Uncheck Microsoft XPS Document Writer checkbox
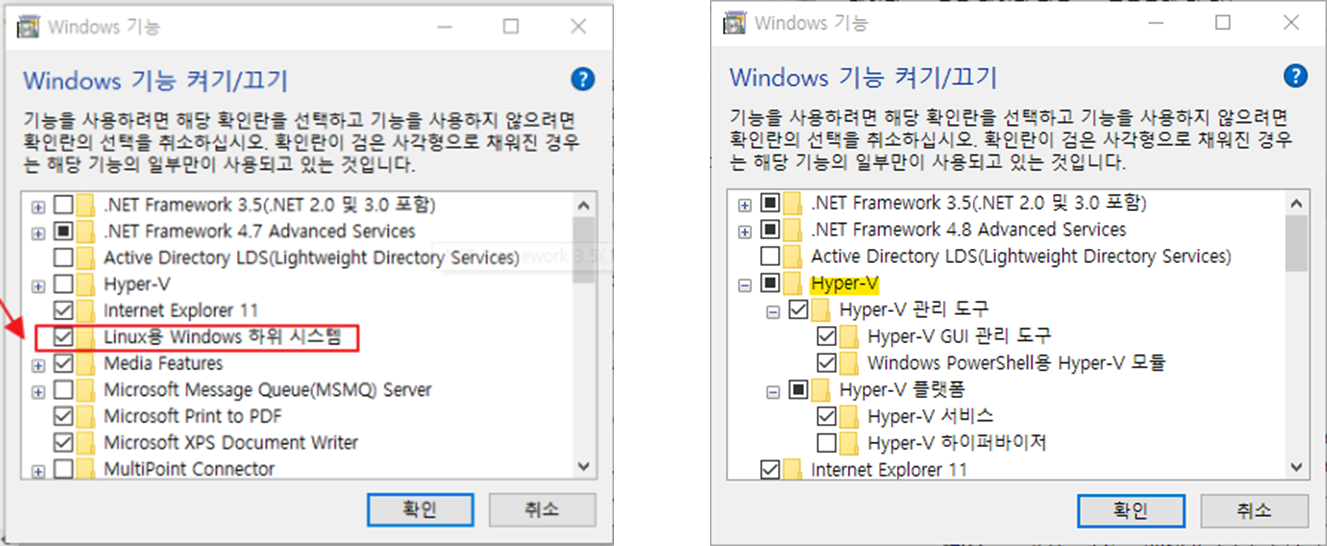The width and height of the screenshot is (1327, 546). coord(63,442)
